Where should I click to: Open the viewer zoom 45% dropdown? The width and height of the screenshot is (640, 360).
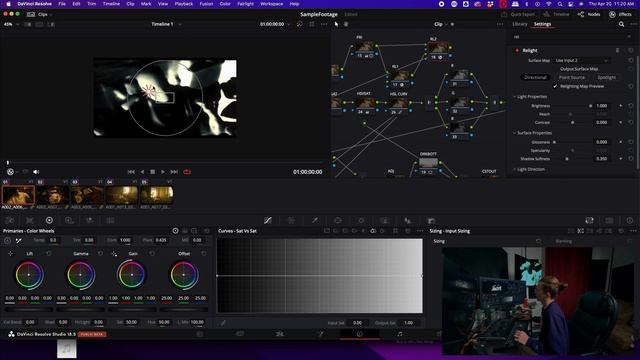point(11,24)
